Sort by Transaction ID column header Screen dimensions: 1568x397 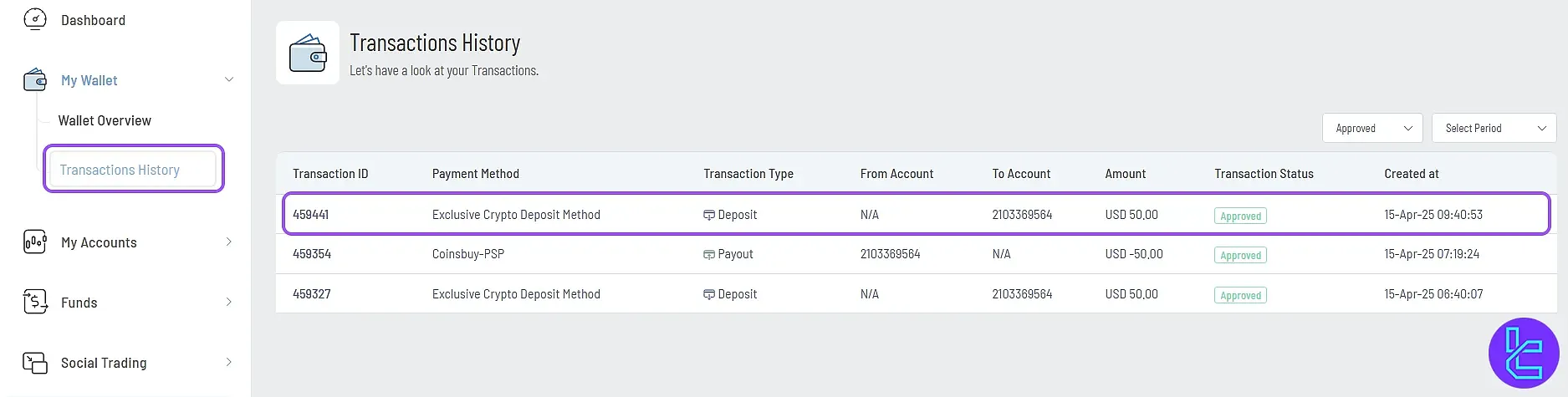point(330,174)
